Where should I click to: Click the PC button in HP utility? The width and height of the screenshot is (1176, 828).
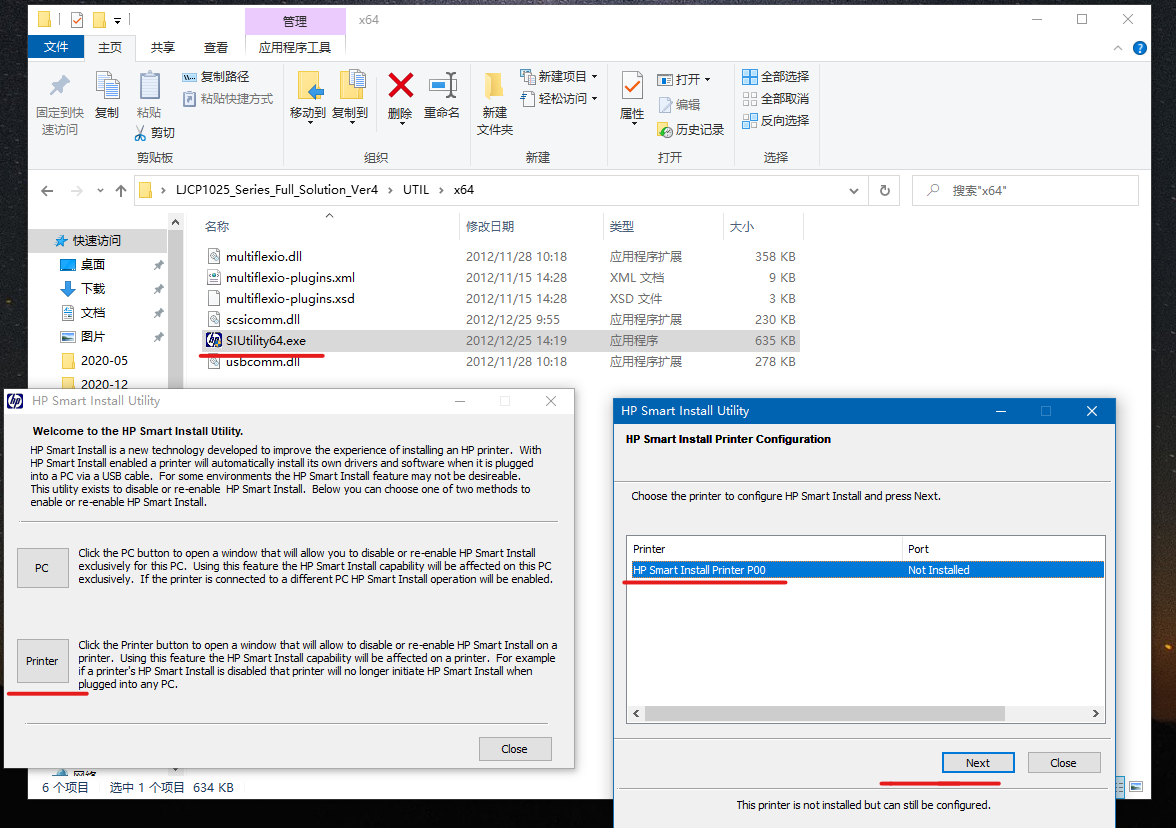(x=42, y=568)
